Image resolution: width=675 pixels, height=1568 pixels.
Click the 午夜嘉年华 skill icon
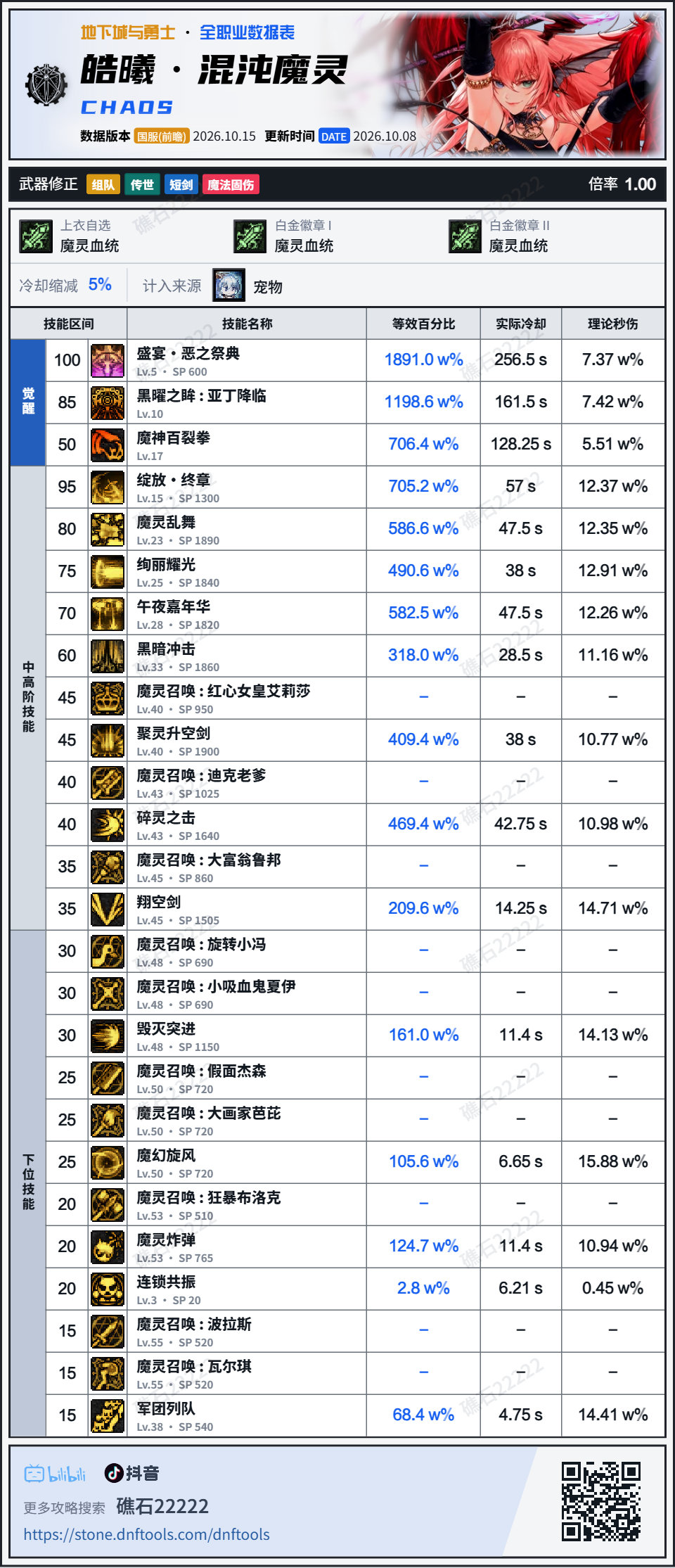108,613
